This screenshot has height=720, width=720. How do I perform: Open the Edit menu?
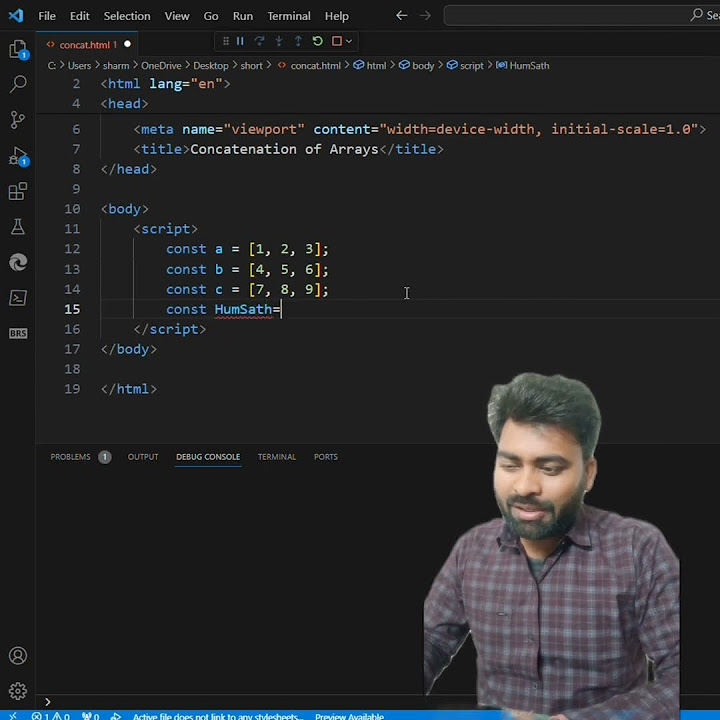[79, 16]
